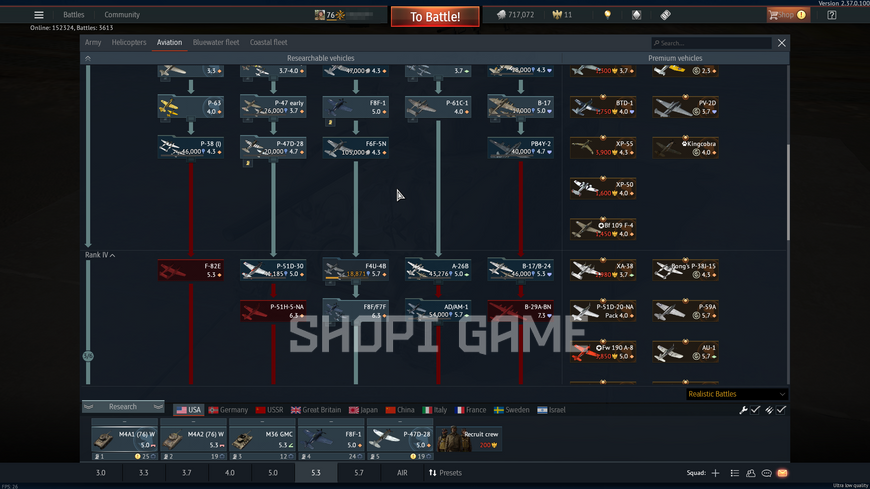Select the F8F-1 in research tree
The image size is (870, 489).
[356, 107]
